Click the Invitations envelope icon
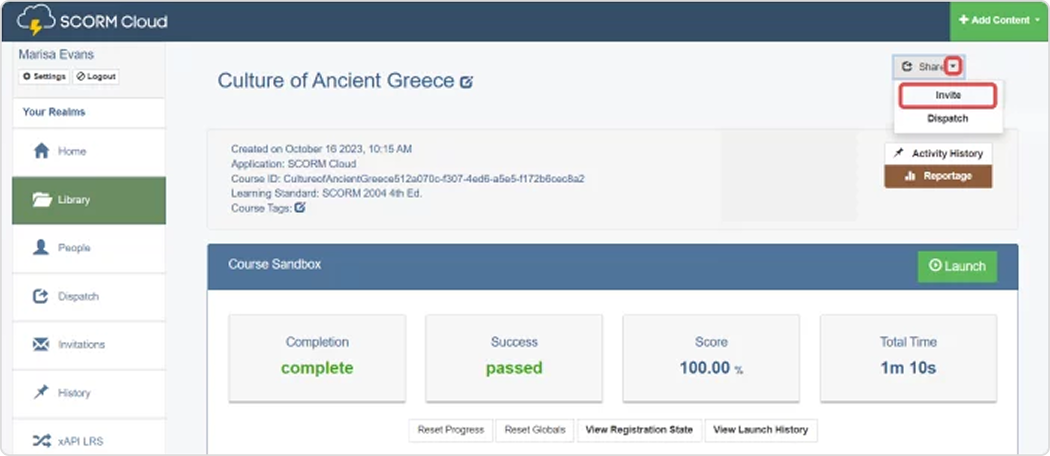Viewport: 1050px width, 456px height. (x=41, y=344)
